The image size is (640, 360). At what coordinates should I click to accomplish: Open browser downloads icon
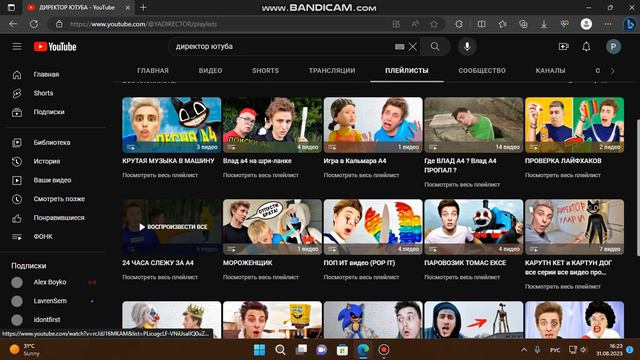[544, 24]
